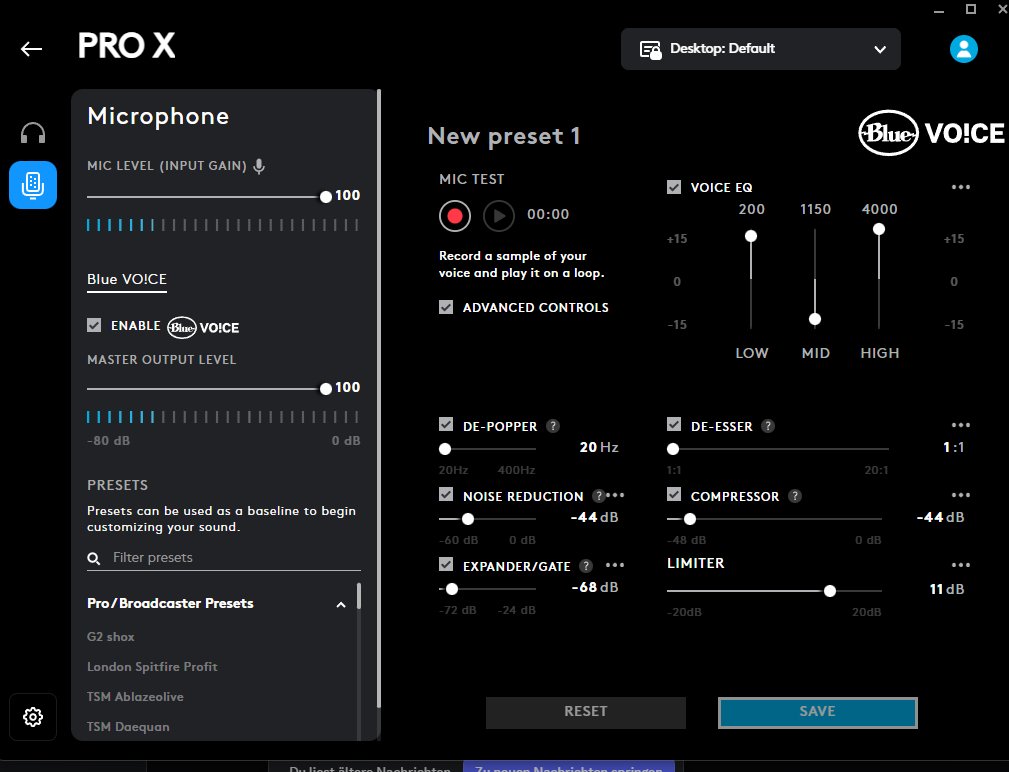Select the London Spitfire Profit preset
Image resolution: width=1009 pixels, height=772 pixels.
click(x=153, y=666)
